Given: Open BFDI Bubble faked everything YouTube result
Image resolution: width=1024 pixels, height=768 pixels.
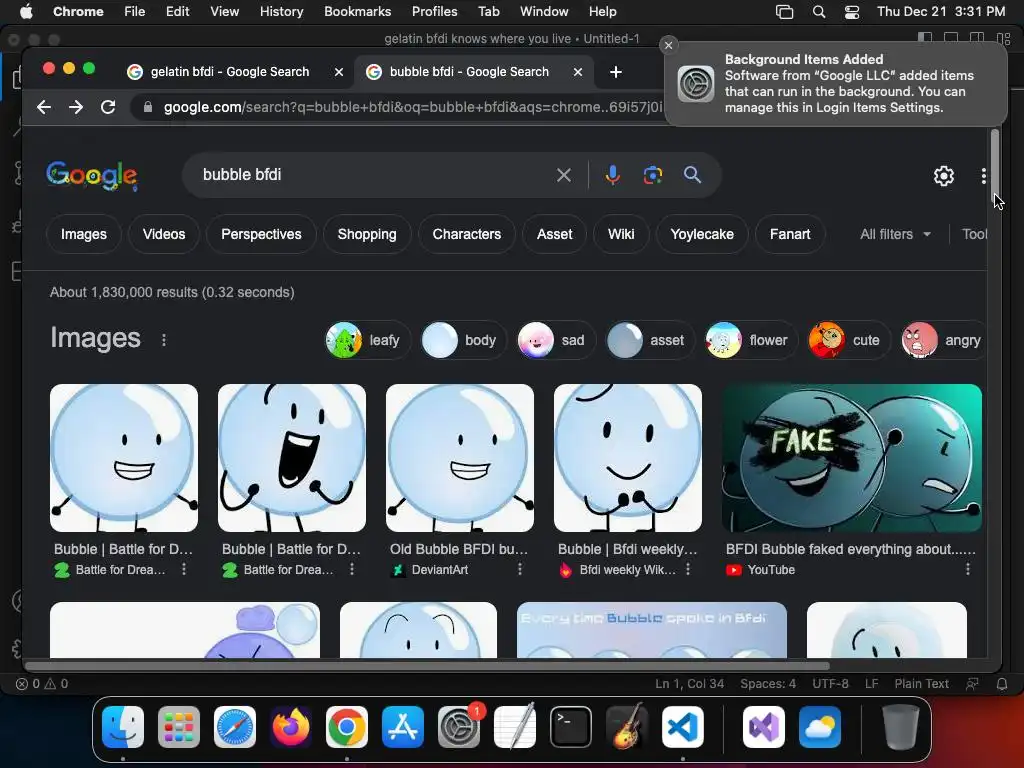Looking at the screenshot, I should click(852, 458).
